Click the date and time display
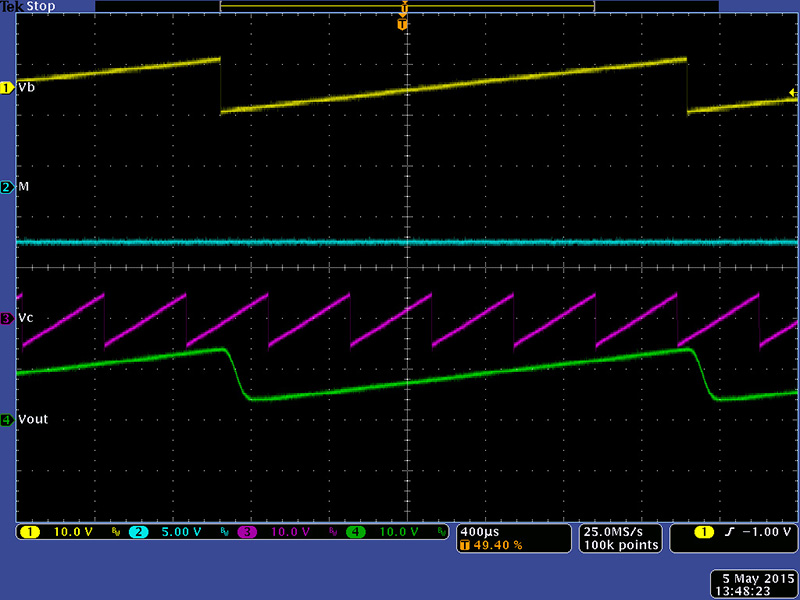This screenshot has width=800, height=600. click(752, 584)
